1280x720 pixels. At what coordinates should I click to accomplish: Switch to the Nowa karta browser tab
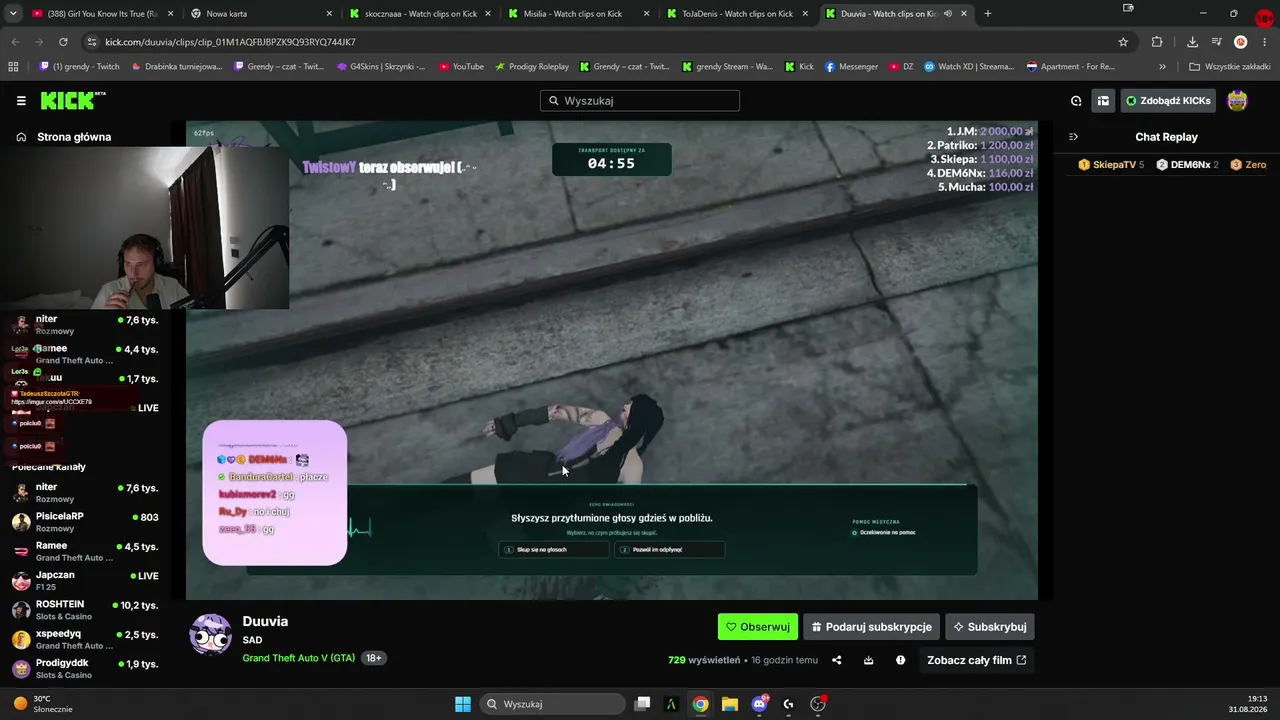click(x=261, y=14)
